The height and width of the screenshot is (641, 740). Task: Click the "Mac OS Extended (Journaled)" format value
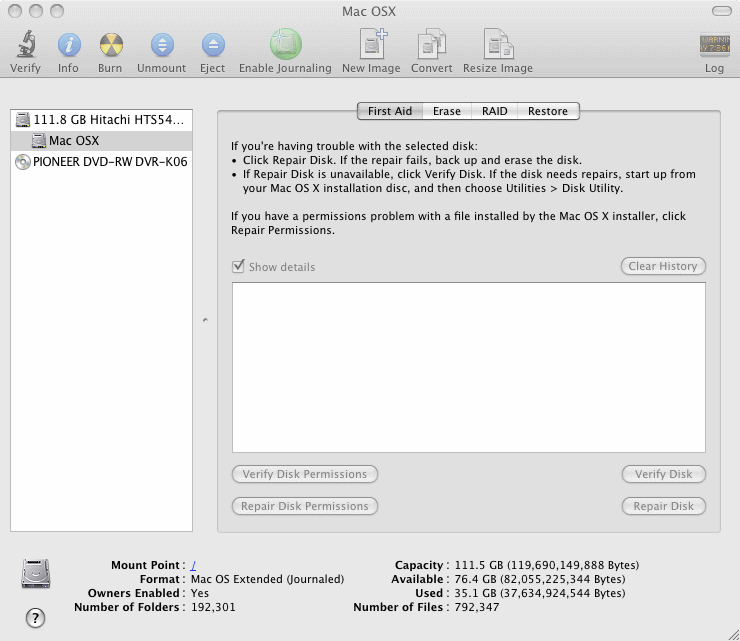pos(267,579)
